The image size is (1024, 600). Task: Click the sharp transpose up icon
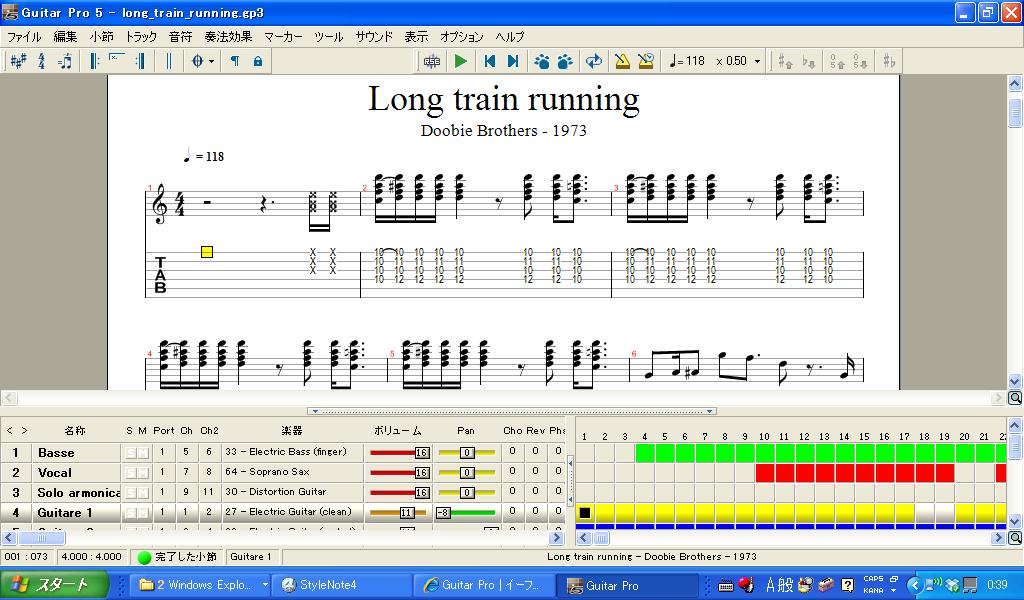coord(785,61)
